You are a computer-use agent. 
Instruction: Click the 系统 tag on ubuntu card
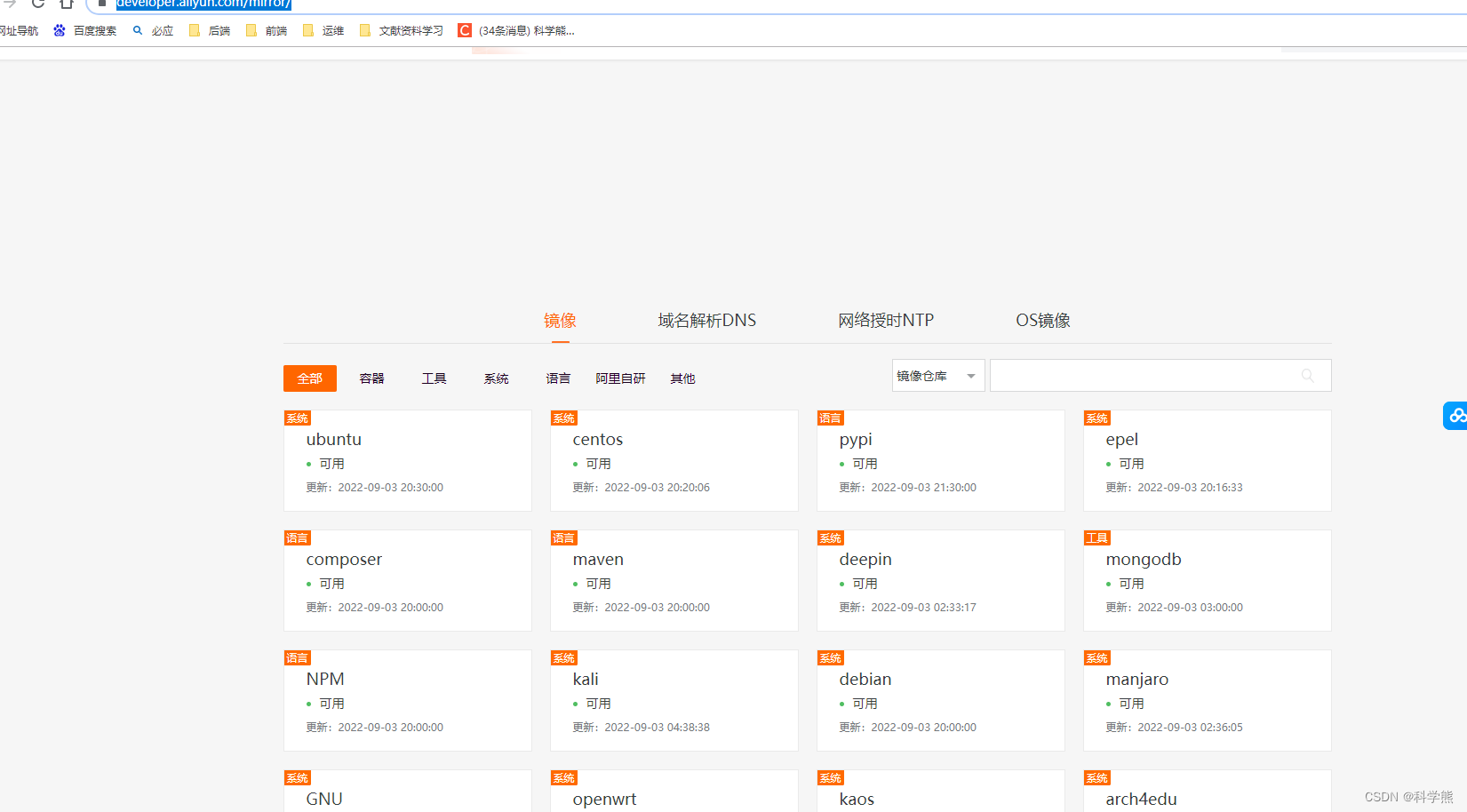[298, 418]
